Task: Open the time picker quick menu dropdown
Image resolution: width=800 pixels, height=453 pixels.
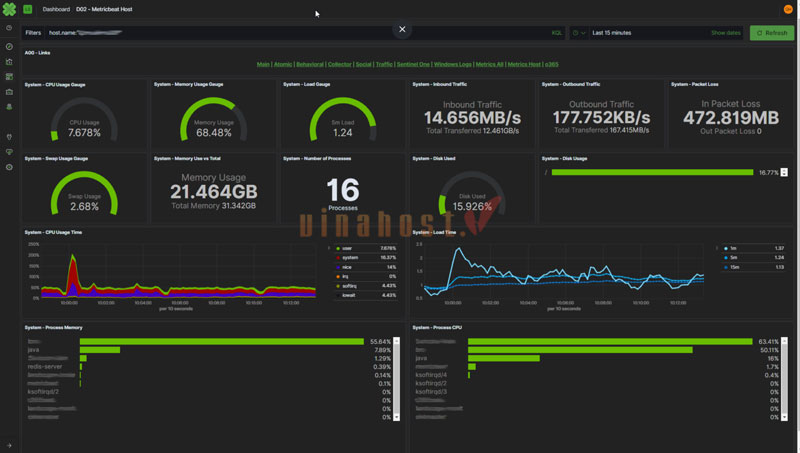Action: click(580, 33)
